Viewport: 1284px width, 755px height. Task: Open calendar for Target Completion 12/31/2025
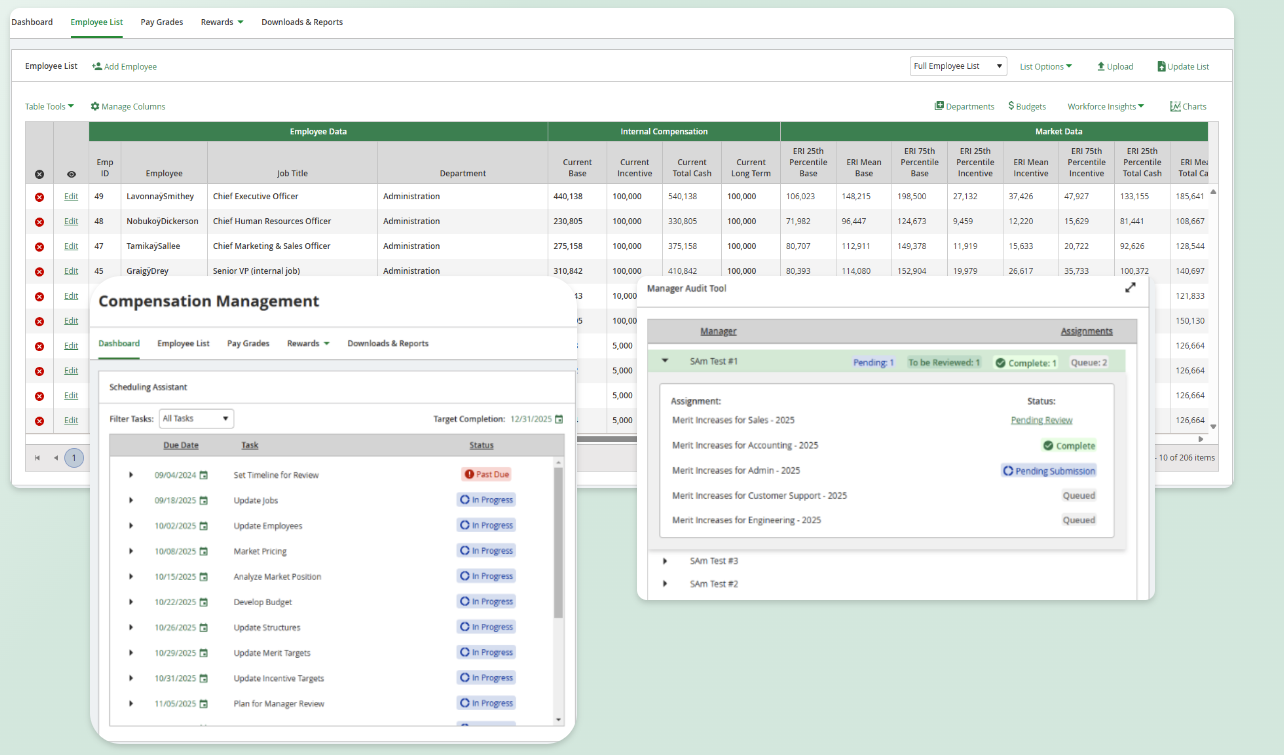coord(559,419)
